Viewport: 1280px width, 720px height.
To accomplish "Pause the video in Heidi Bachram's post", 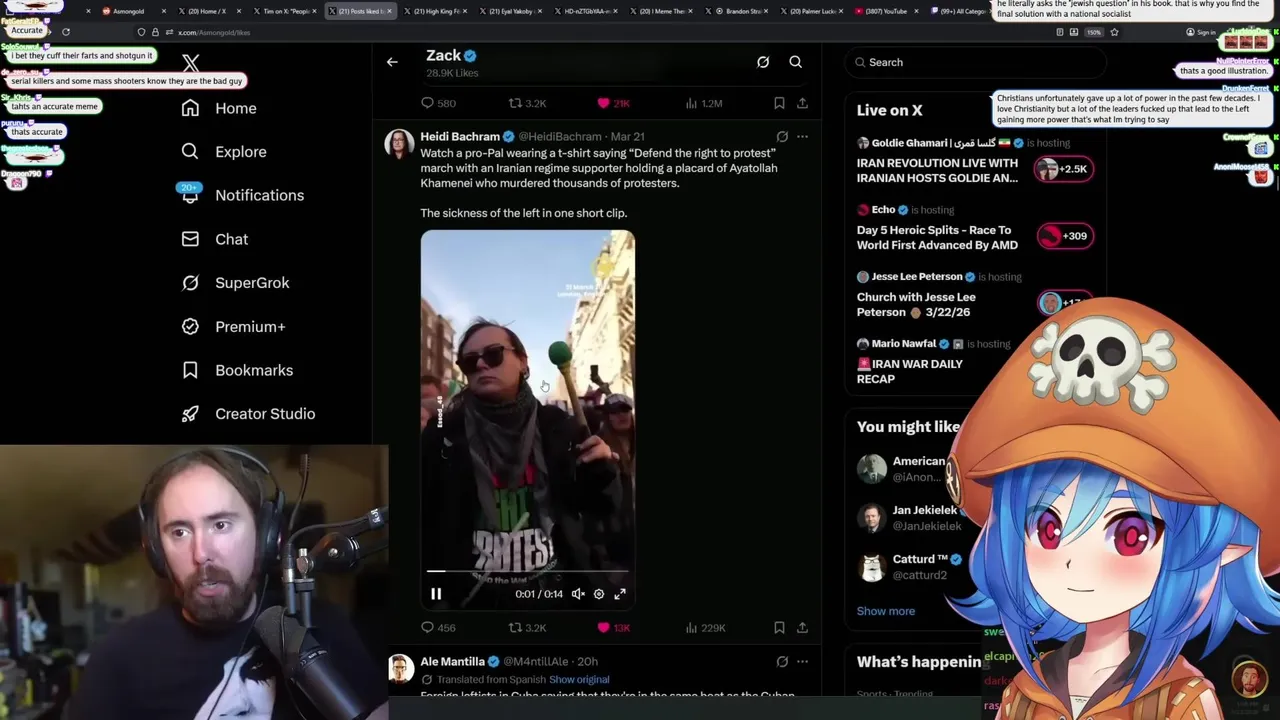I will pos(436,594).
